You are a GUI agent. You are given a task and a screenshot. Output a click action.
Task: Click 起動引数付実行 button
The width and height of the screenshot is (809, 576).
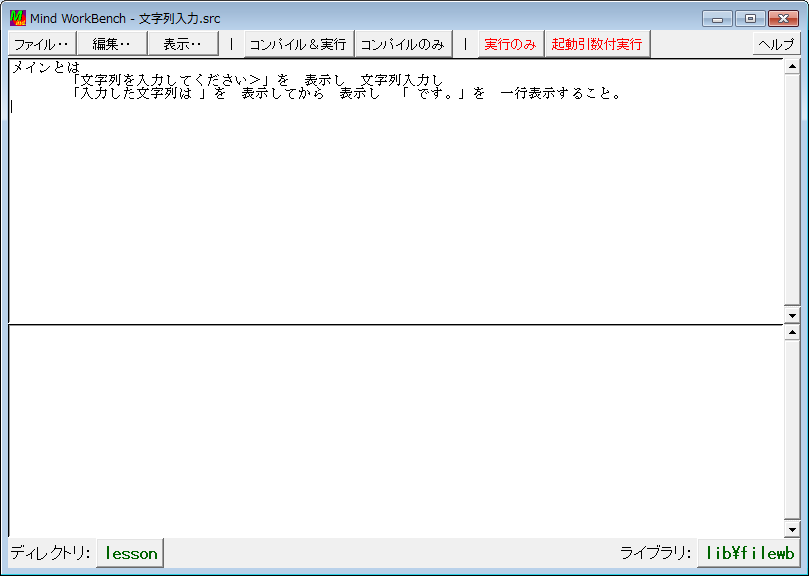597,44
